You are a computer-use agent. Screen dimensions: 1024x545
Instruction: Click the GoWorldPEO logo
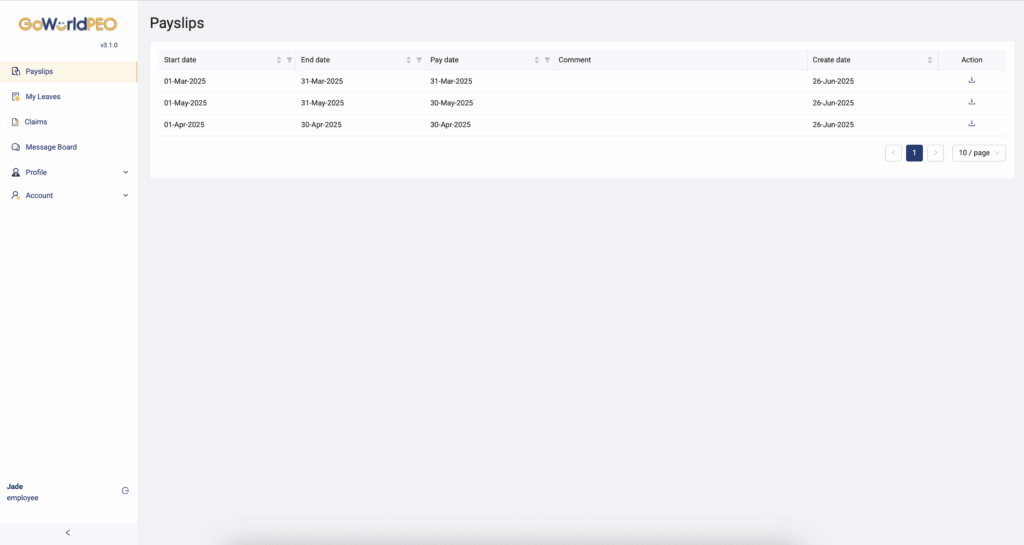(68, 24)
